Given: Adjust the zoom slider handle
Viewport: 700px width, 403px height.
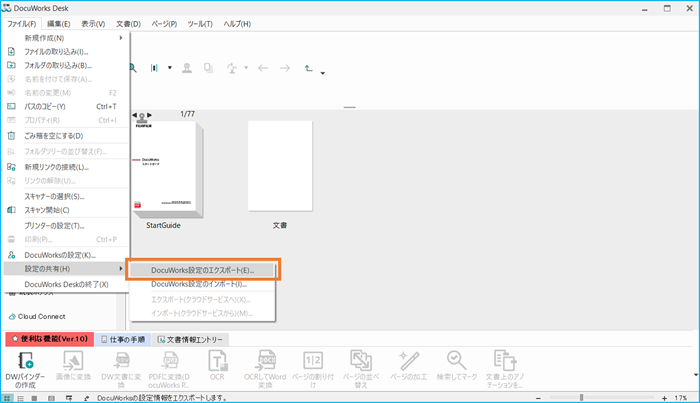Looking at the screenshot, I should pos(581,398).
